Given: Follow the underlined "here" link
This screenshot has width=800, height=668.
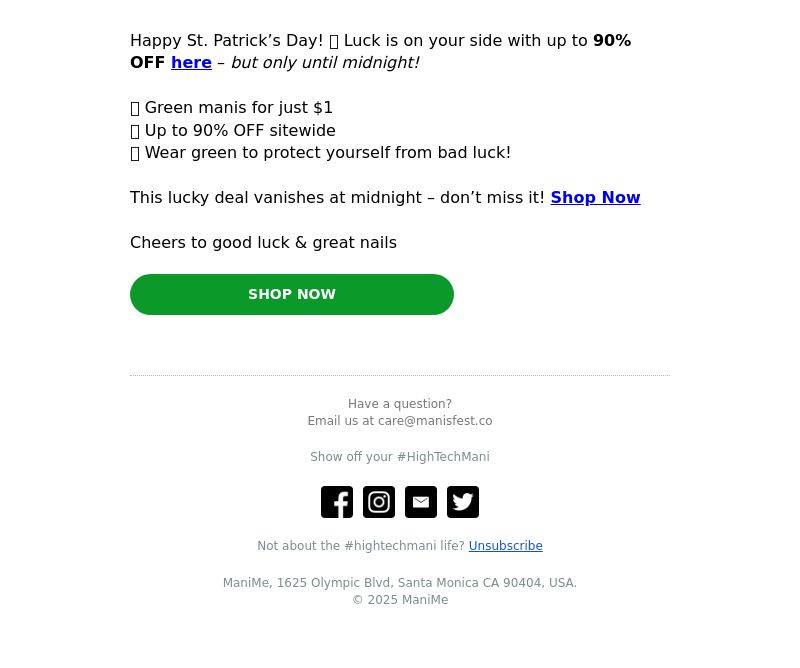Looking at the screenshot, I should 191,62.
